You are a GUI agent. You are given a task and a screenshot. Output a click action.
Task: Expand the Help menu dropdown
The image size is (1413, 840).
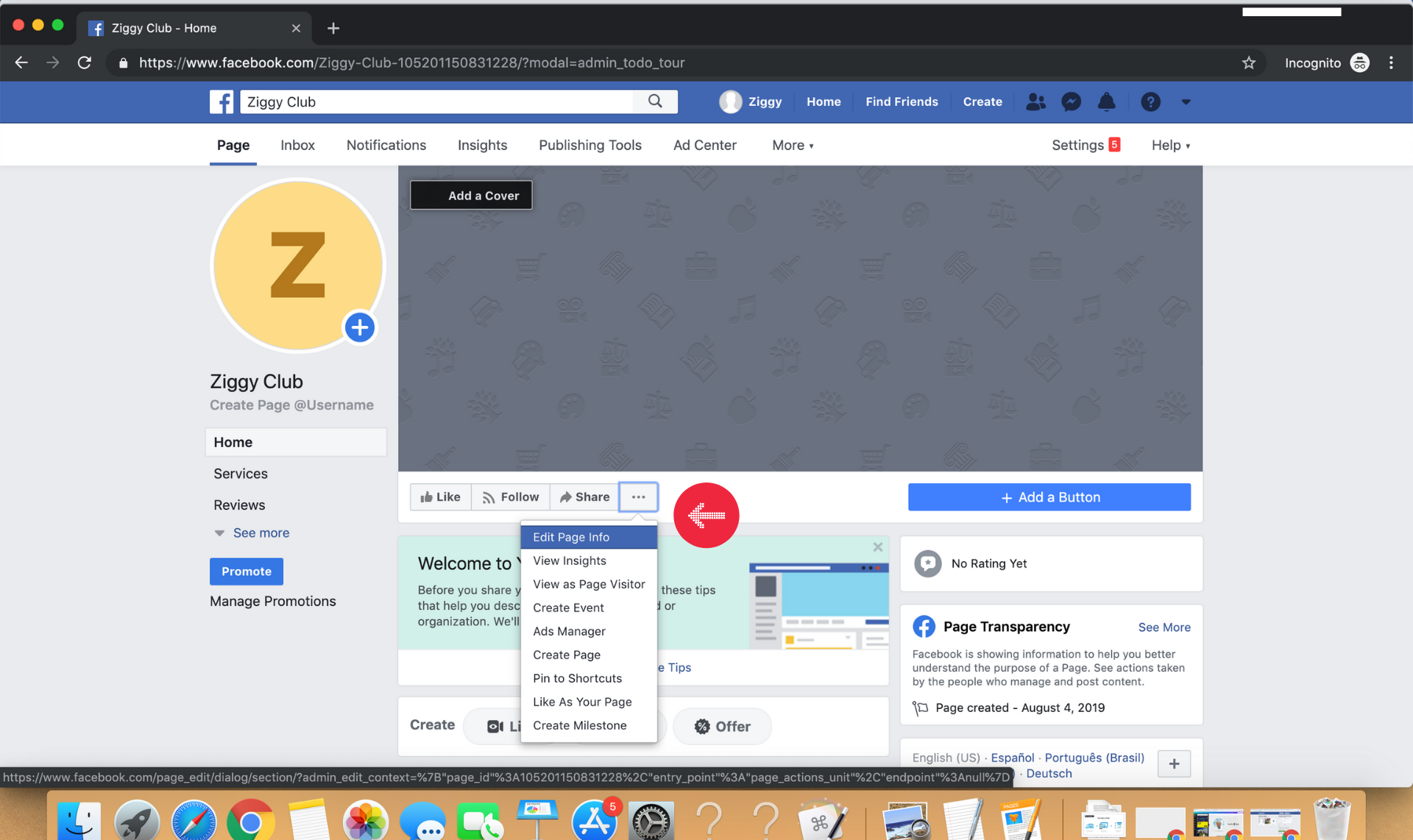pos(1171,145)
